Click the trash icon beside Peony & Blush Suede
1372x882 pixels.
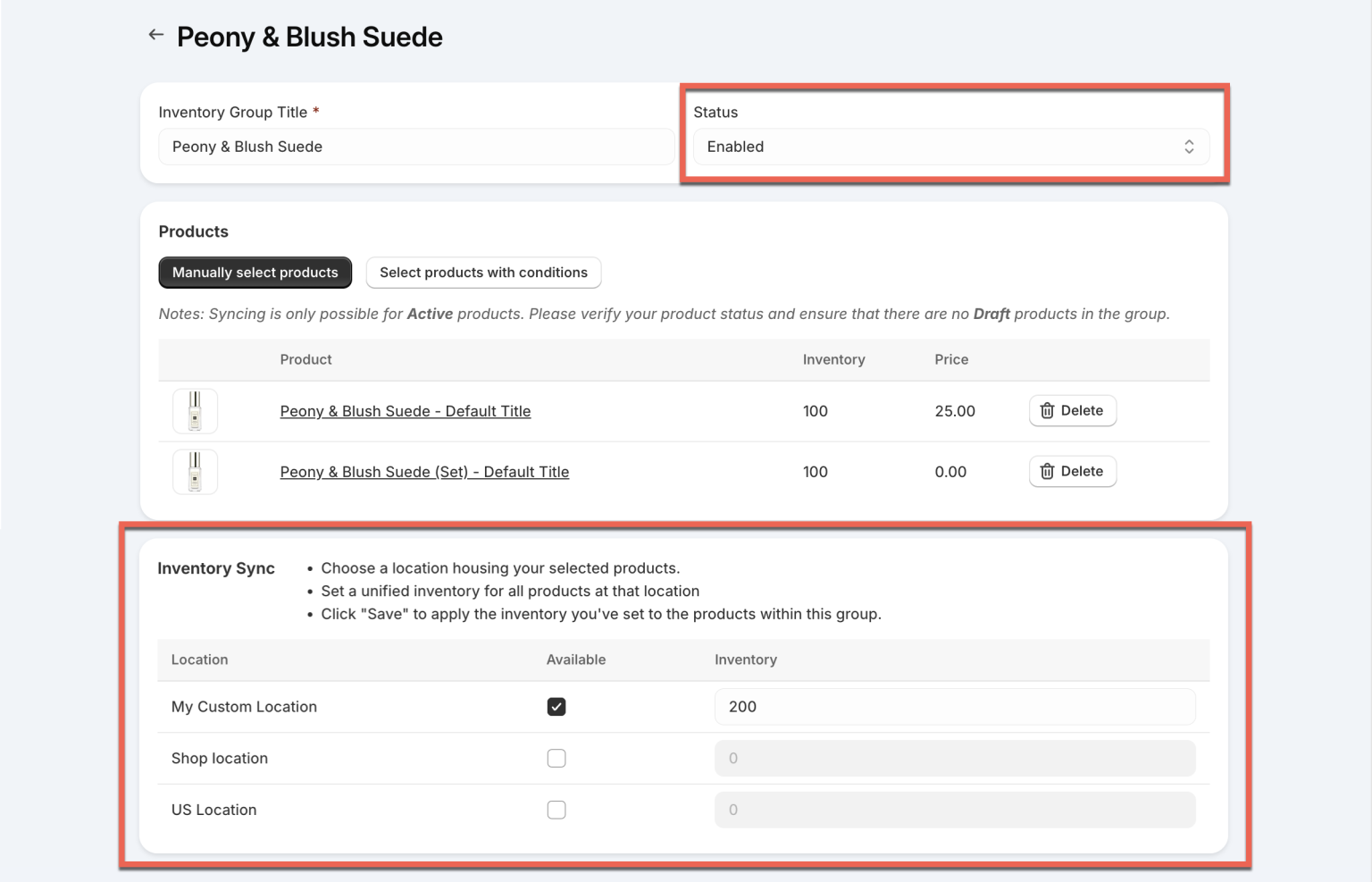click(1047, 410)
